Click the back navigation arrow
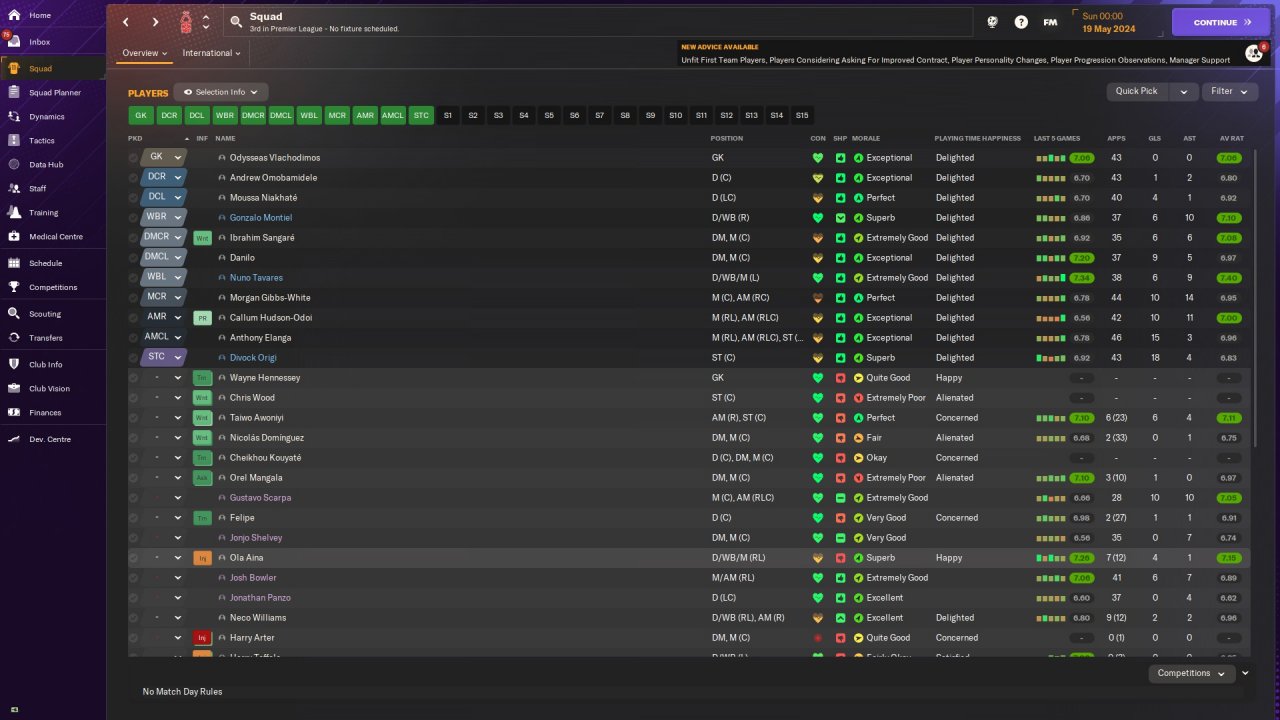This screenshot has height=720, width=1280. [125, 22]
